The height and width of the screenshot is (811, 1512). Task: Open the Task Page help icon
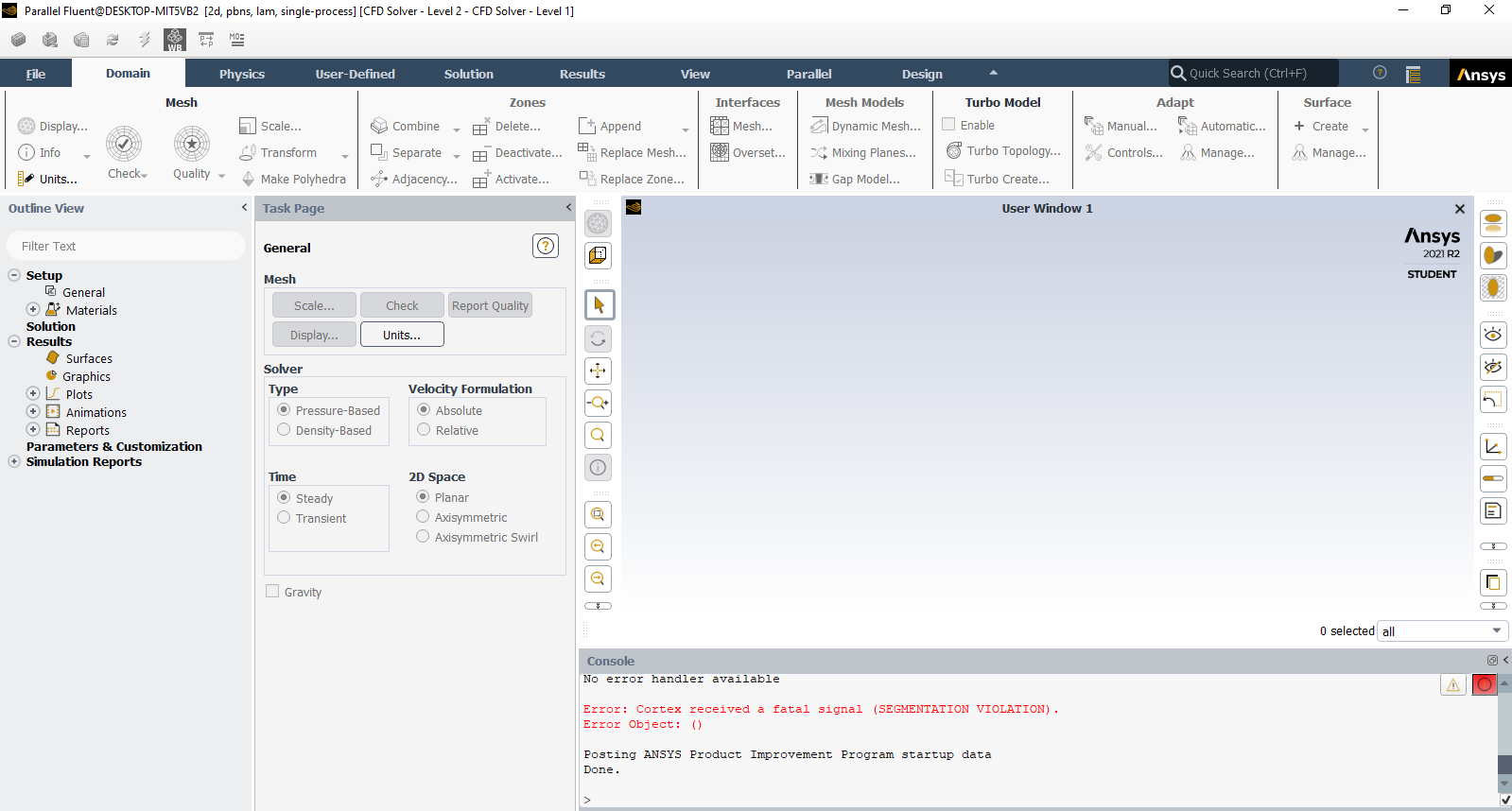pos(546,246)
